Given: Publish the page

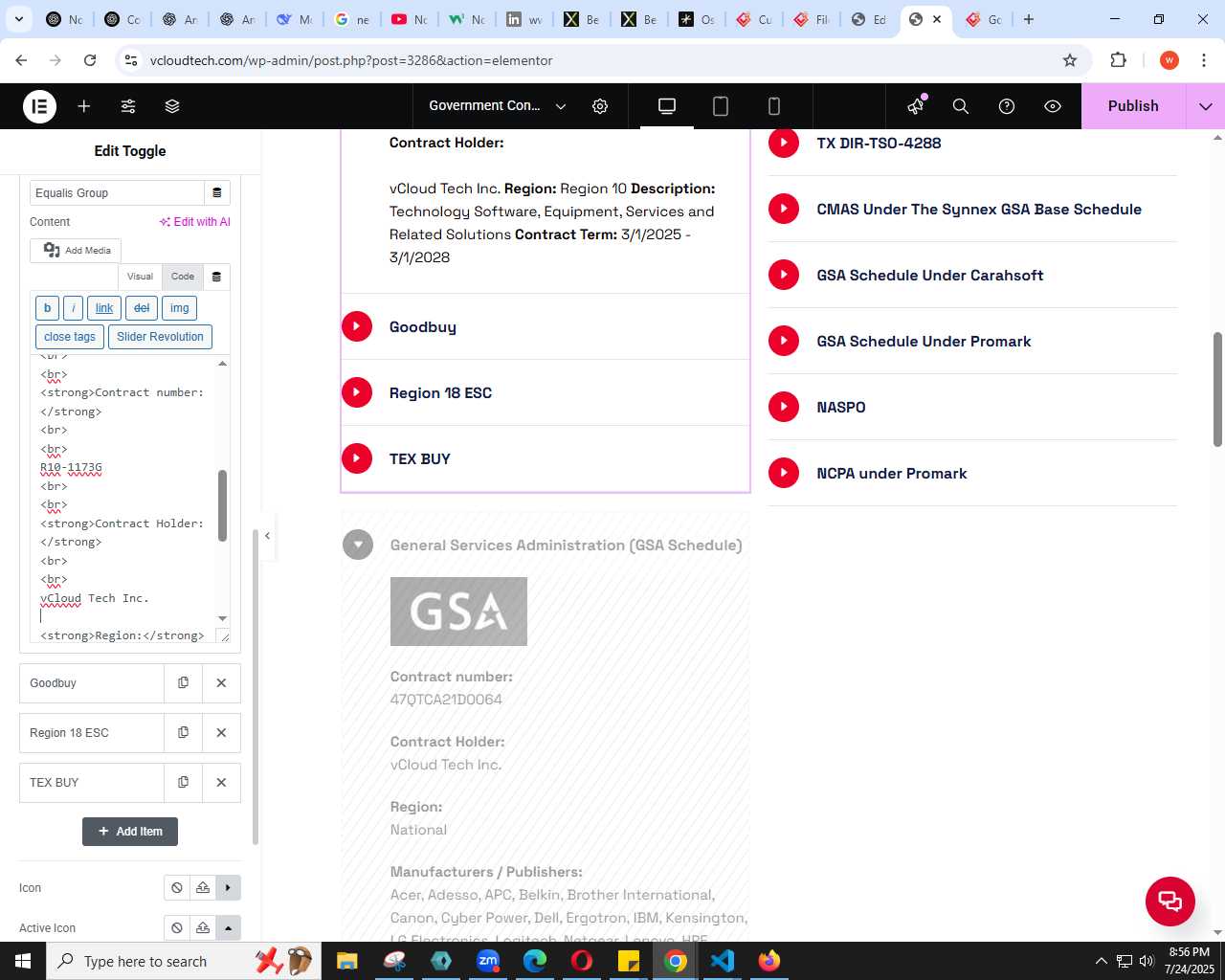Looking at the screenshot, I should tap(1133, 106).
